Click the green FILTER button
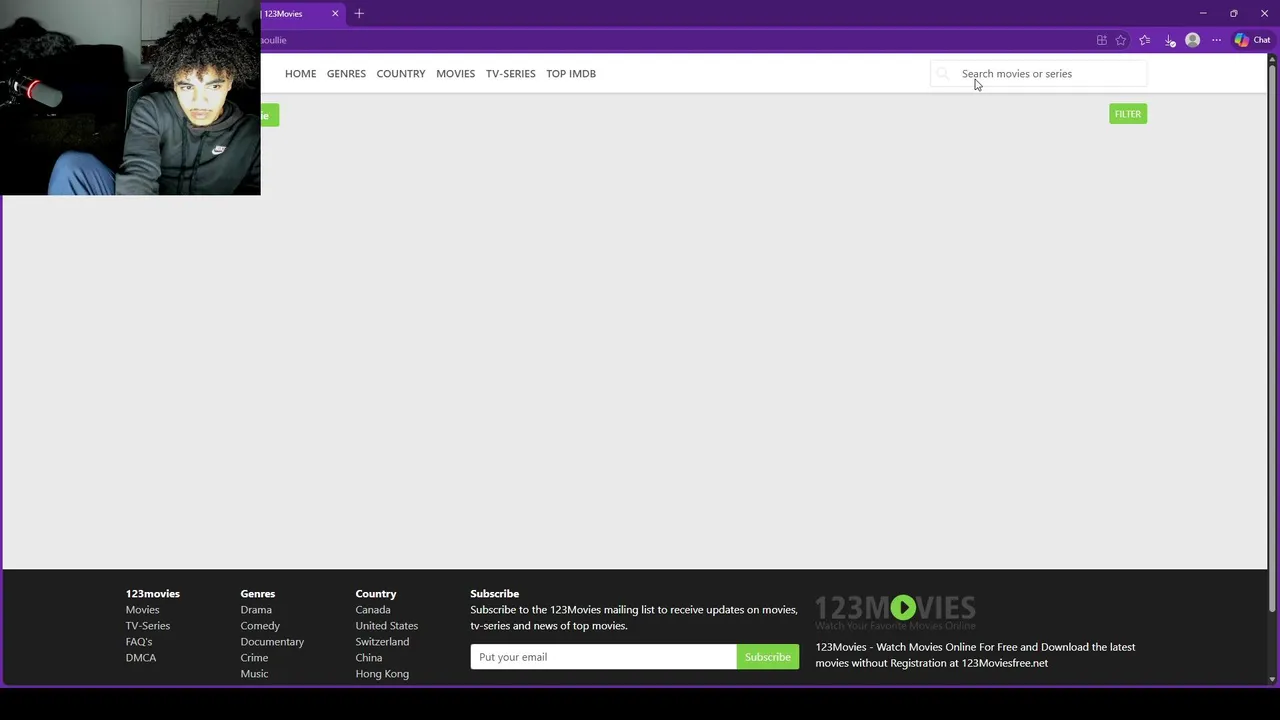Screen dimensions: 1280x720 point(1128,114)
